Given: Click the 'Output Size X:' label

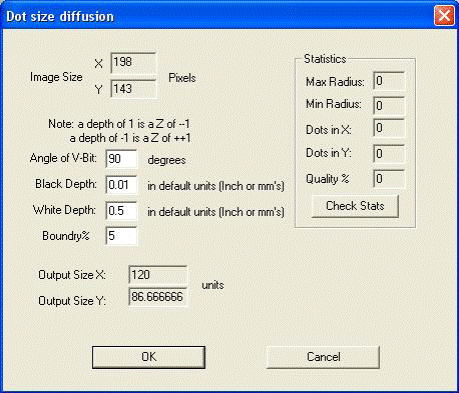Looking at the screenshot, I should [72, 275].
